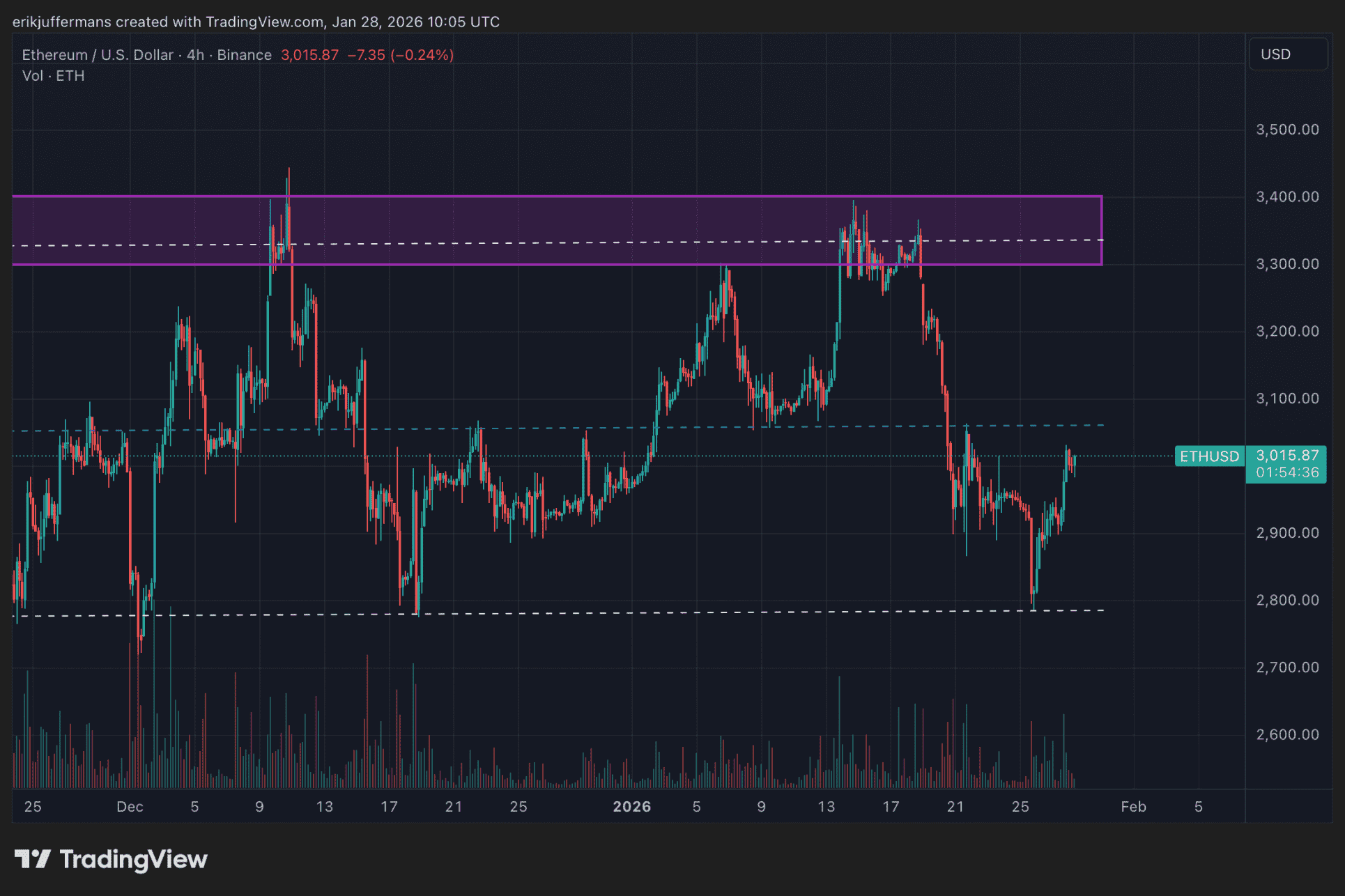The image size is (1345, 896).
Task: Click the TradingView wordmark text at bottom
Action: click(x=133, y=859)
